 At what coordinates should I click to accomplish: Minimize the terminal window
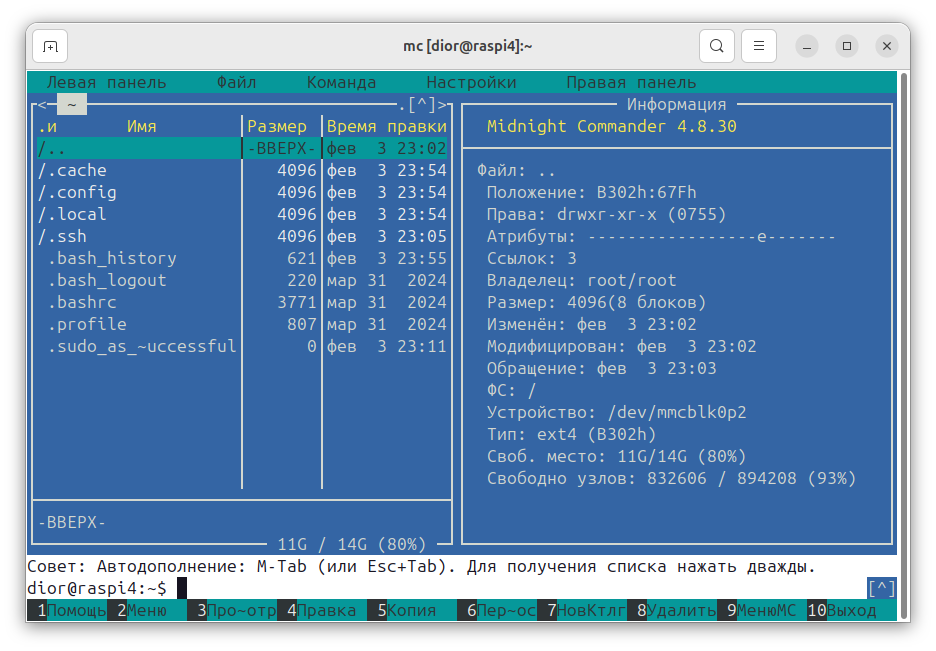tap(806, 46)
